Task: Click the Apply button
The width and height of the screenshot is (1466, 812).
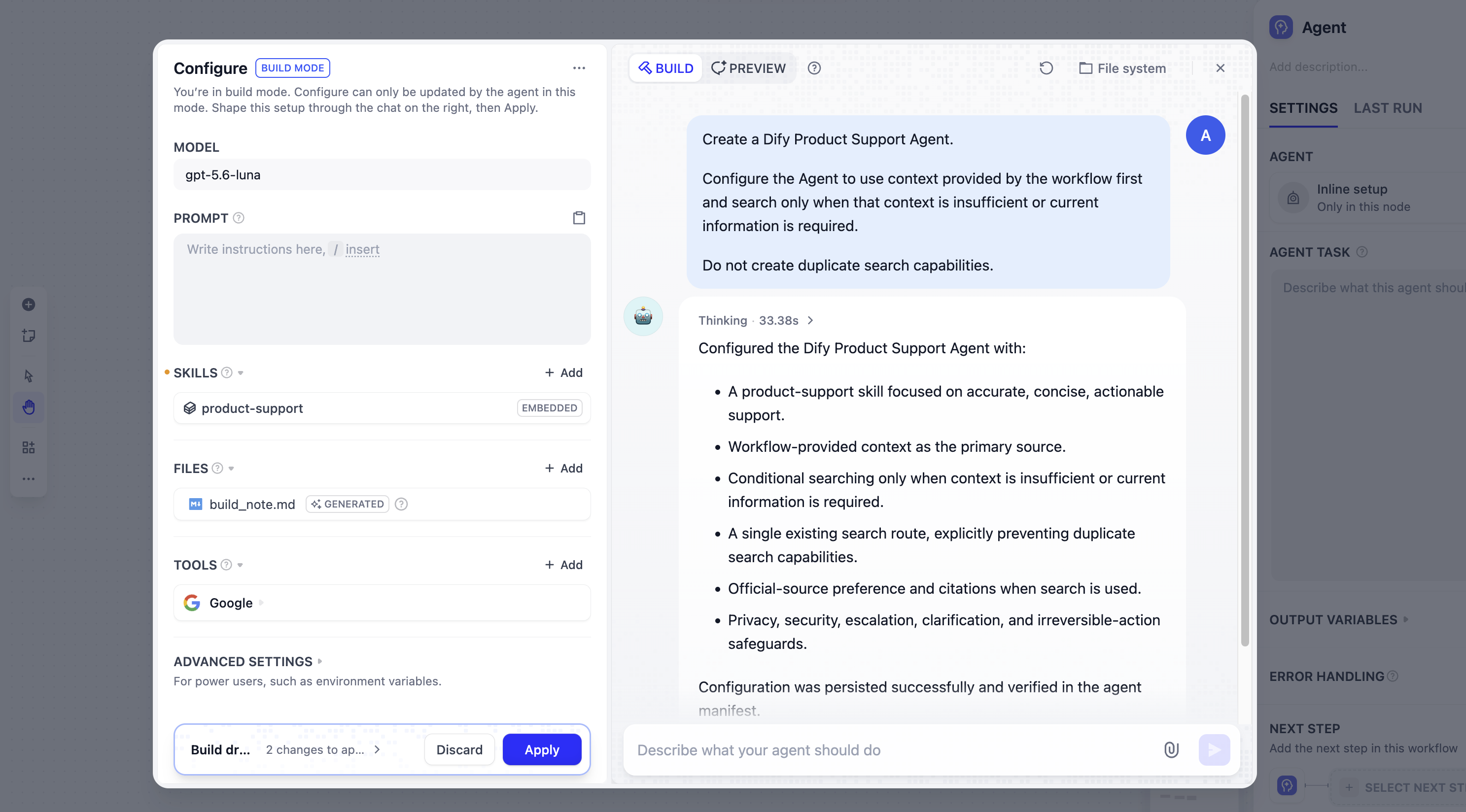Action: coord(542,749)
